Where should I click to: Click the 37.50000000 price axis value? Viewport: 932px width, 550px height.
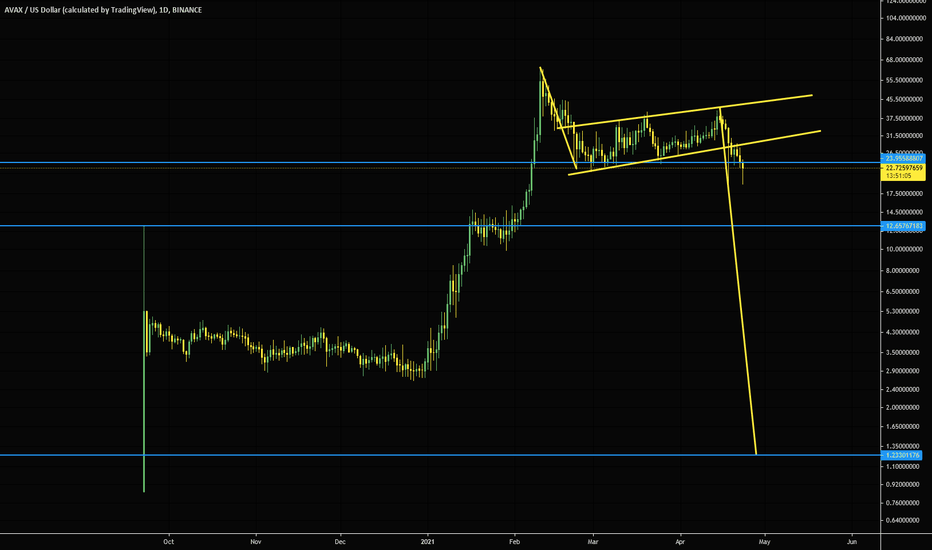[904, 118]
